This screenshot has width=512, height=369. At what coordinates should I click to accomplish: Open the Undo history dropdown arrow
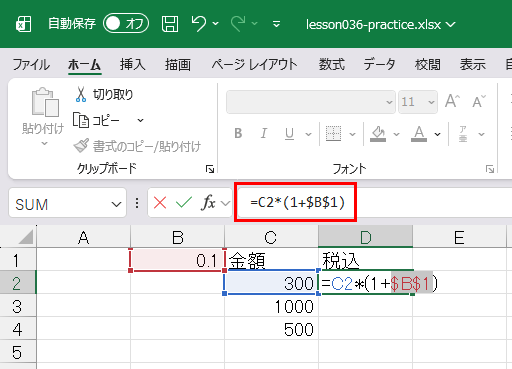click(x=216, y=24)
